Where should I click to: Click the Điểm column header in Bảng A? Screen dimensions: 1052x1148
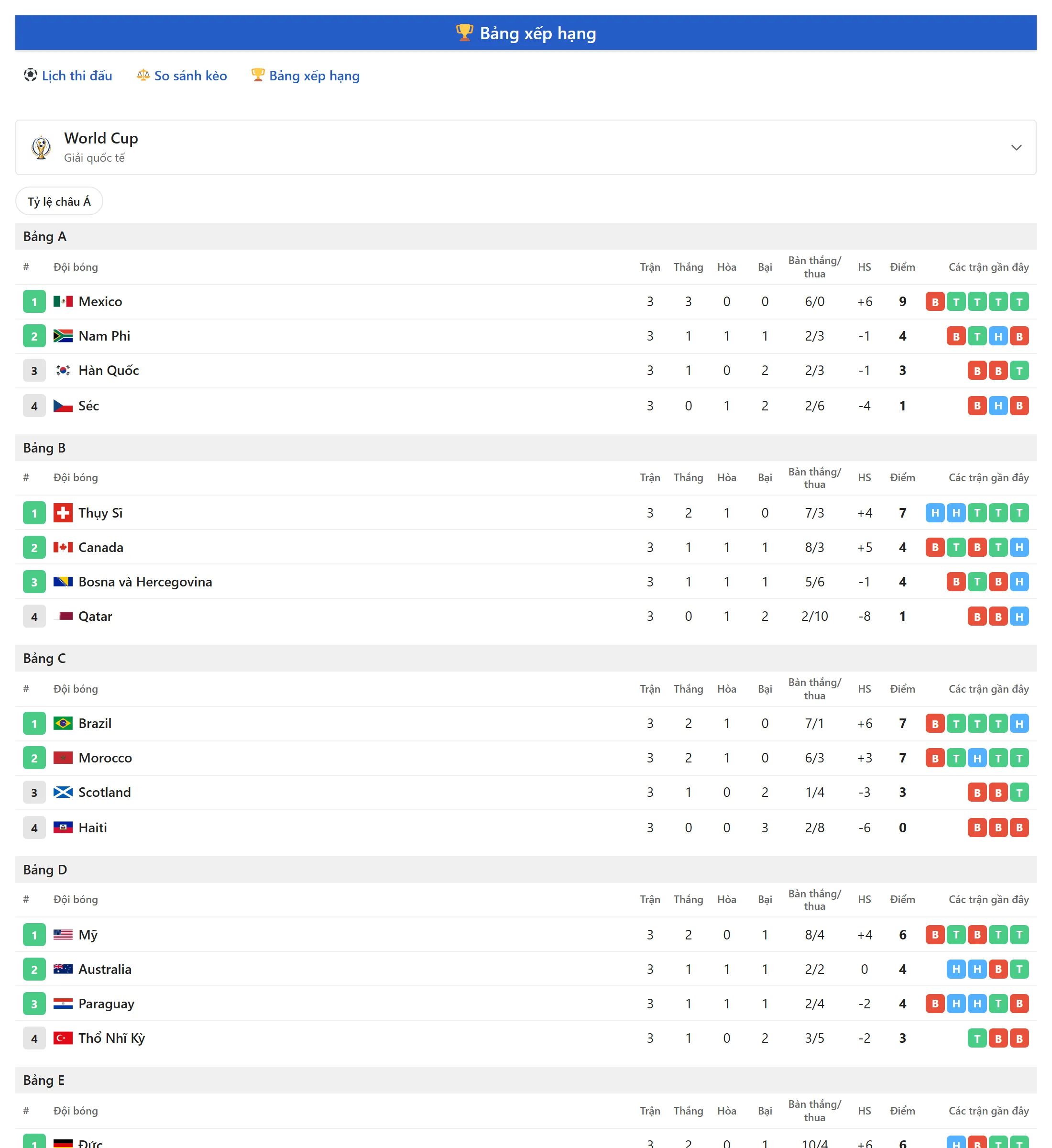click(903, 267)
